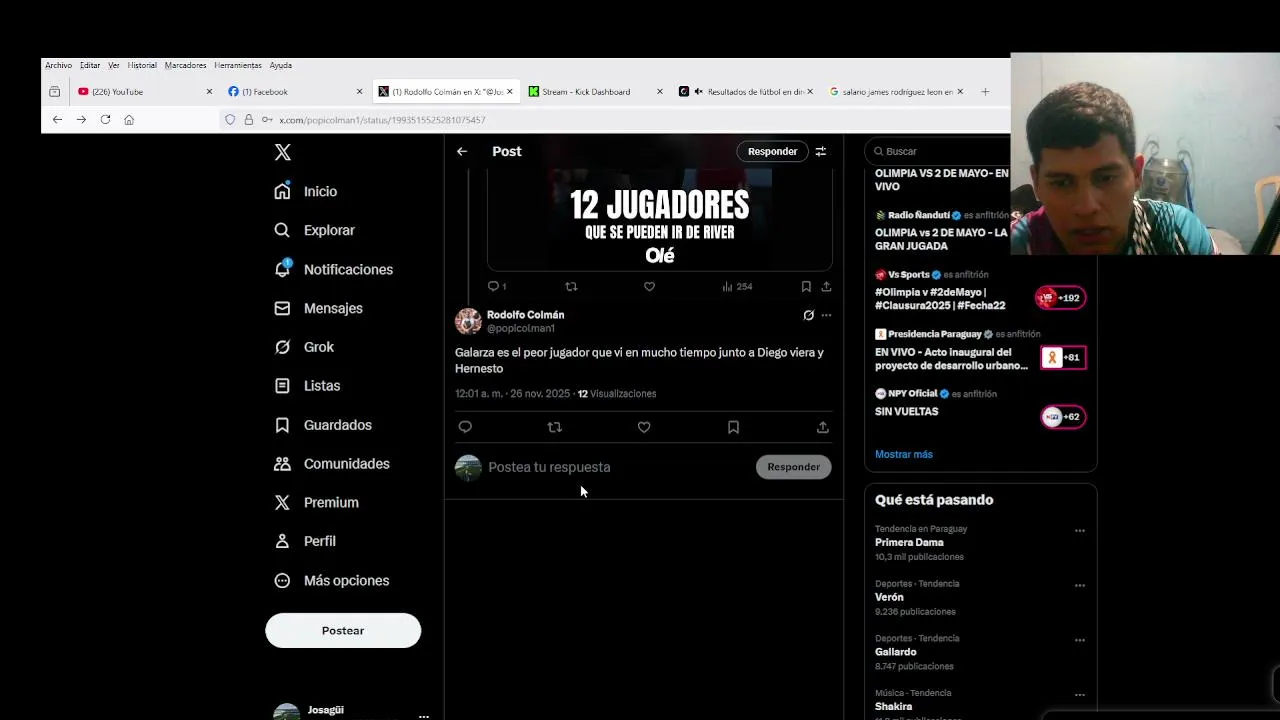The height and width of the screenshot is (720, 1280).
Task: Repost Rodolfo Colmán's Galarza post
Action: click(x=555, y=427)
